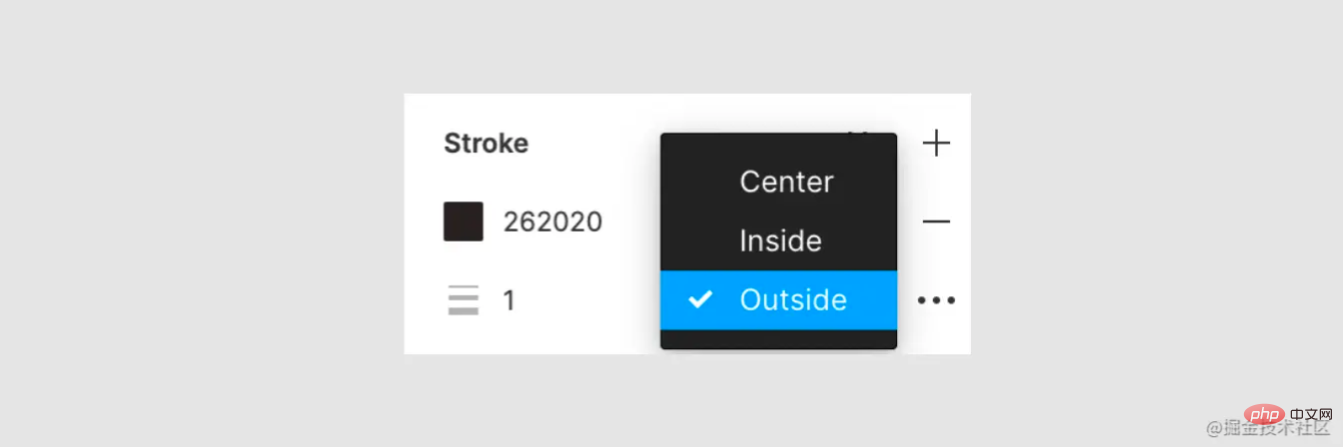Click the 262020 hex color field

pyautogui.click(x=552, y=222)
